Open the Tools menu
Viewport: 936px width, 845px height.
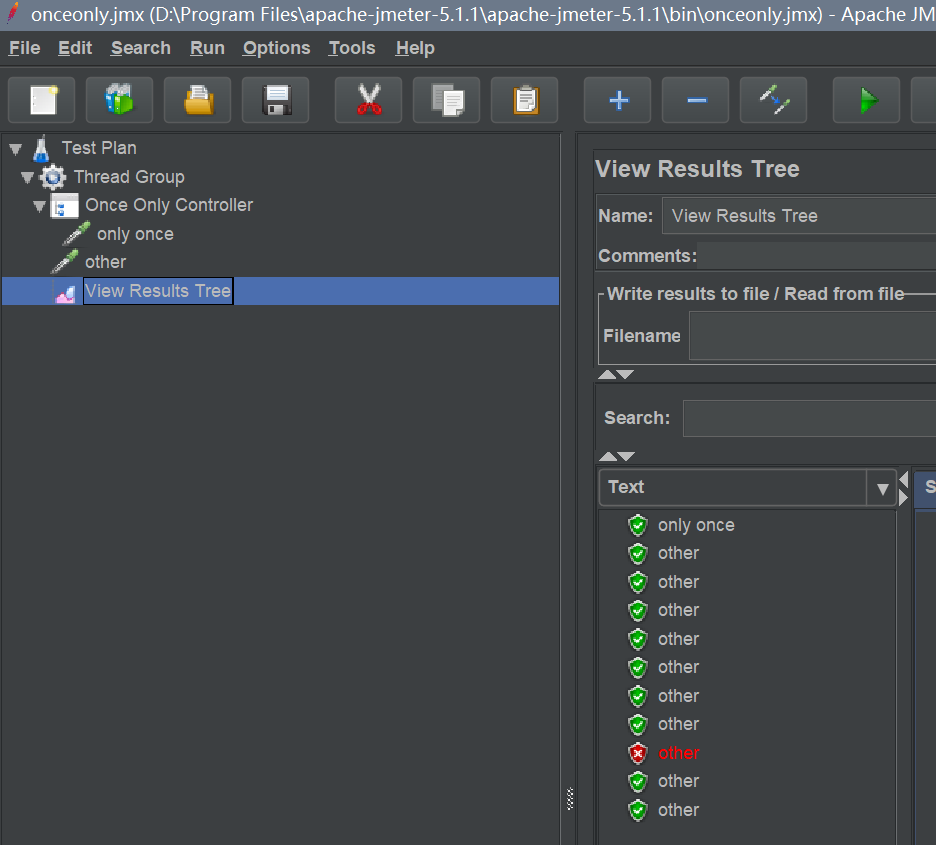click(352, 48)
